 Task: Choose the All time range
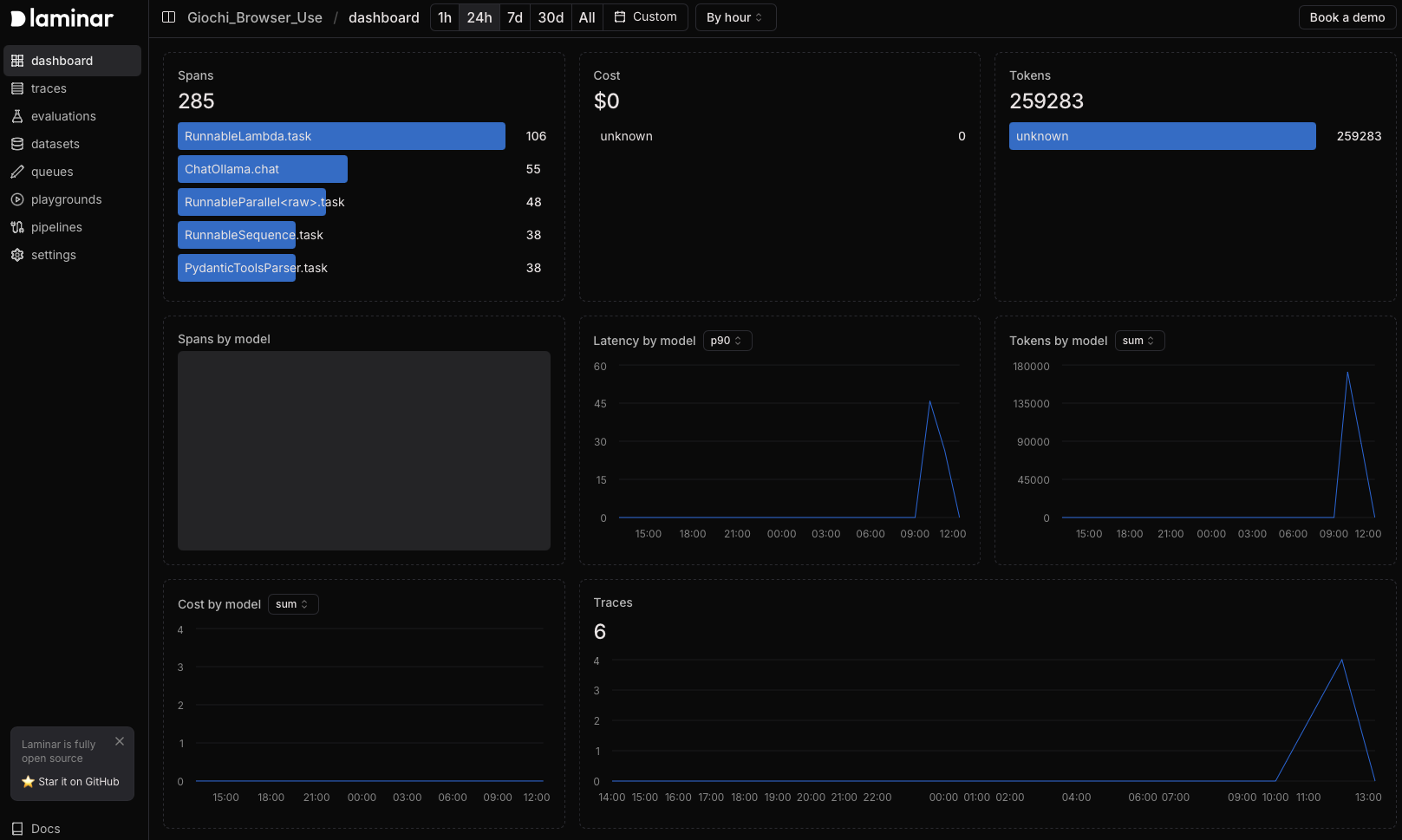tap(587, 17)
